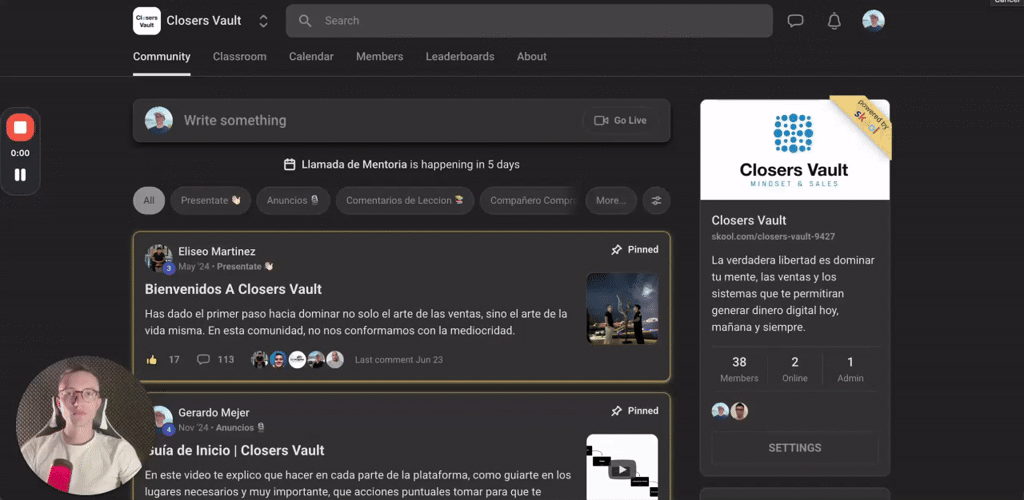Open Eliseo Martinez's profile avatar

159,258
